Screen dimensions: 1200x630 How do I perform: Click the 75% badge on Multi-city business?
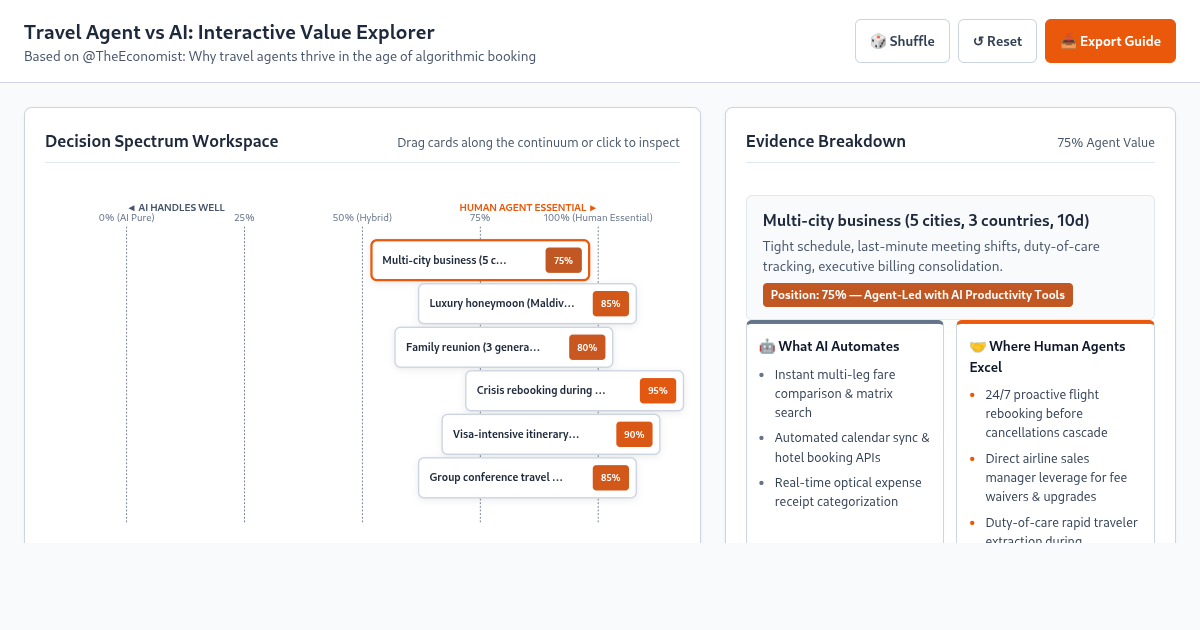pos(563,260)
